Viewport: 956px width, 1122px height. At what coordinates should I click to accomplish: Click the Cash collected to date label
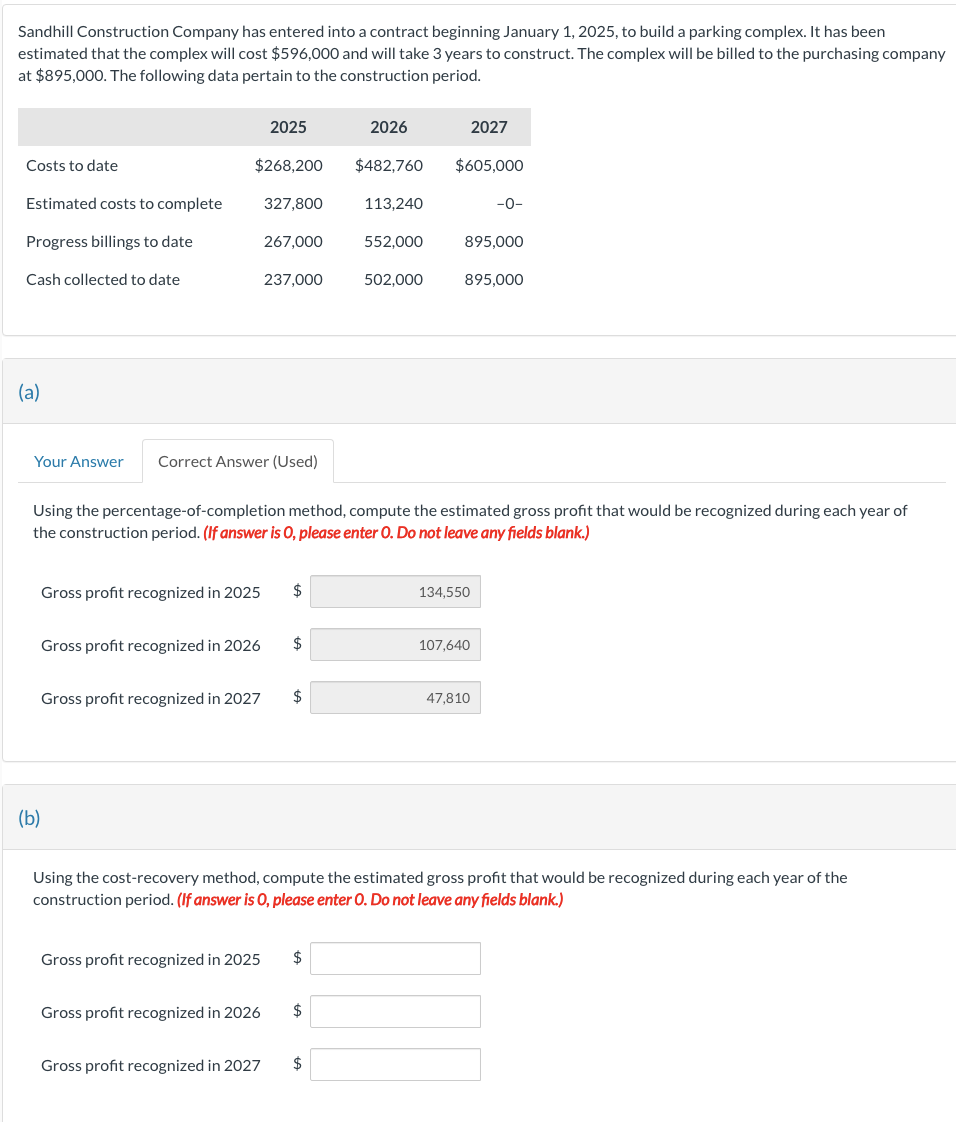[103, 279]
